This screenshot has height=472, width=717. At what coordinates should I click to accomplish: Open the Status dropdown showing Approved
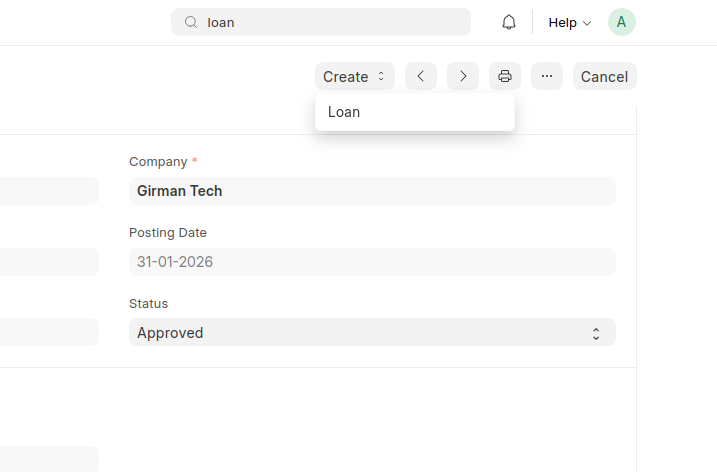(372, 332)
